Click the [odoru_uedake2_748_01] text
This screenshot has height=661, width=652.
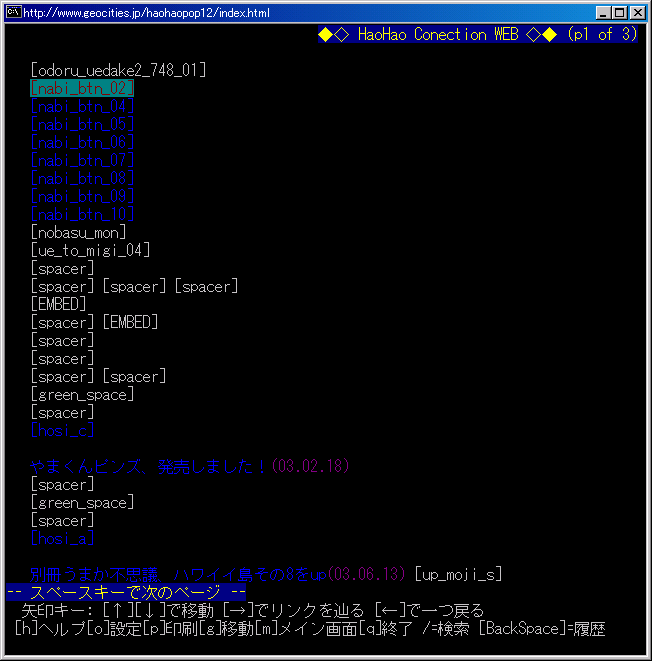coord(118,70)
